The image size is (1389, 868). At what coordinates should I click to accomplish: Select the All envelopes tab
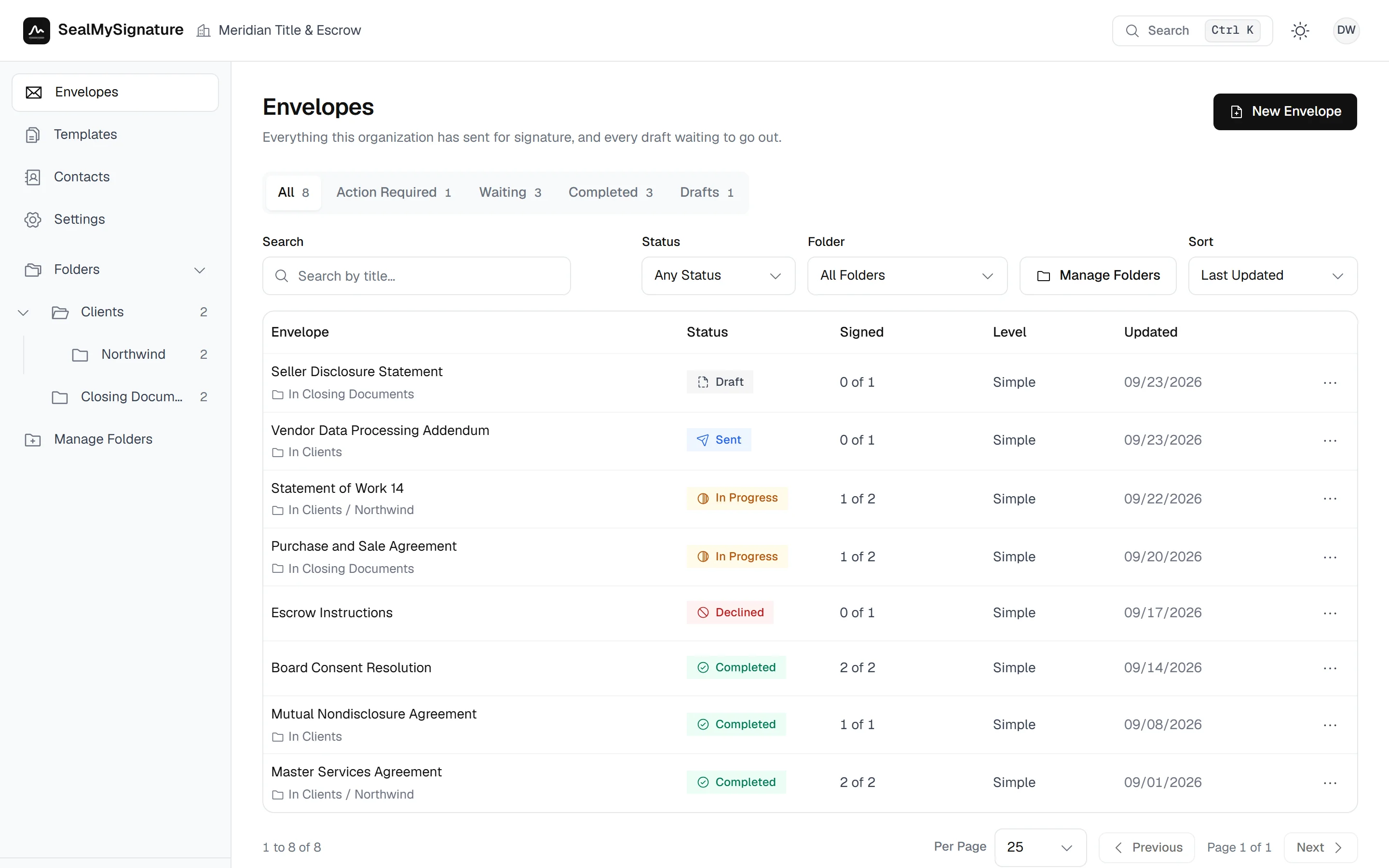(293, 193)
